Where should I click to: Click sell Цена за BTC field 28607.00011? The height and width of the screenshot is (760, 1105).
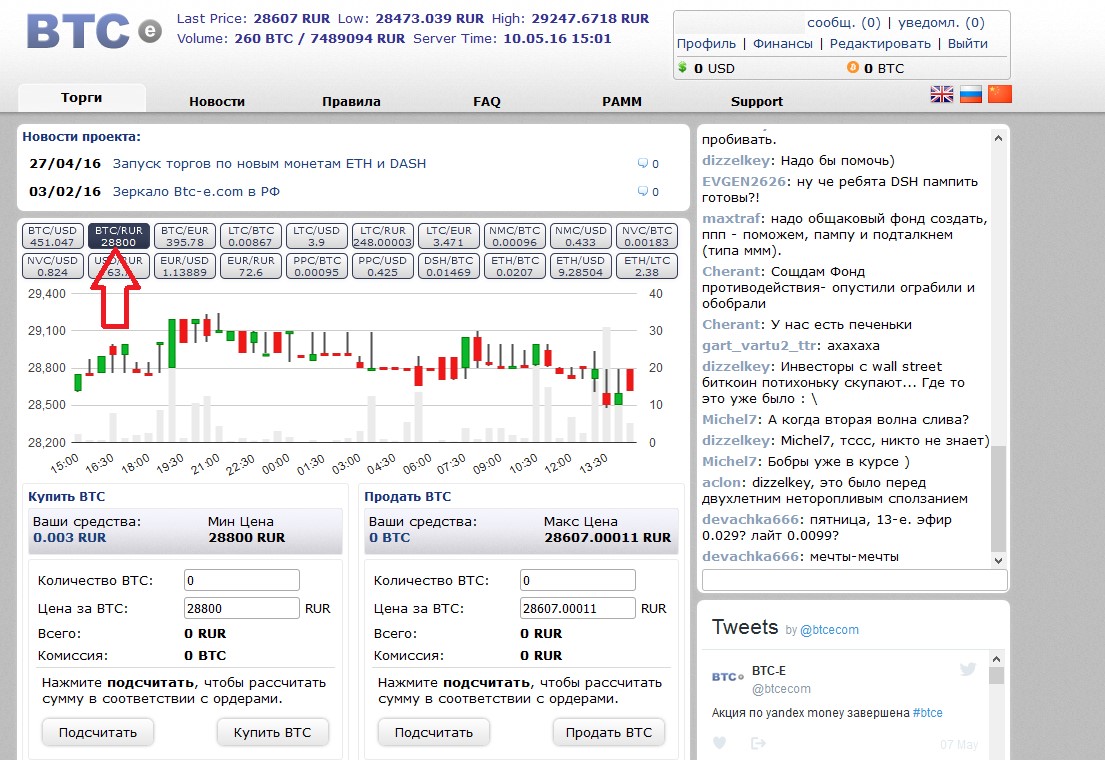tap(578, 608)
